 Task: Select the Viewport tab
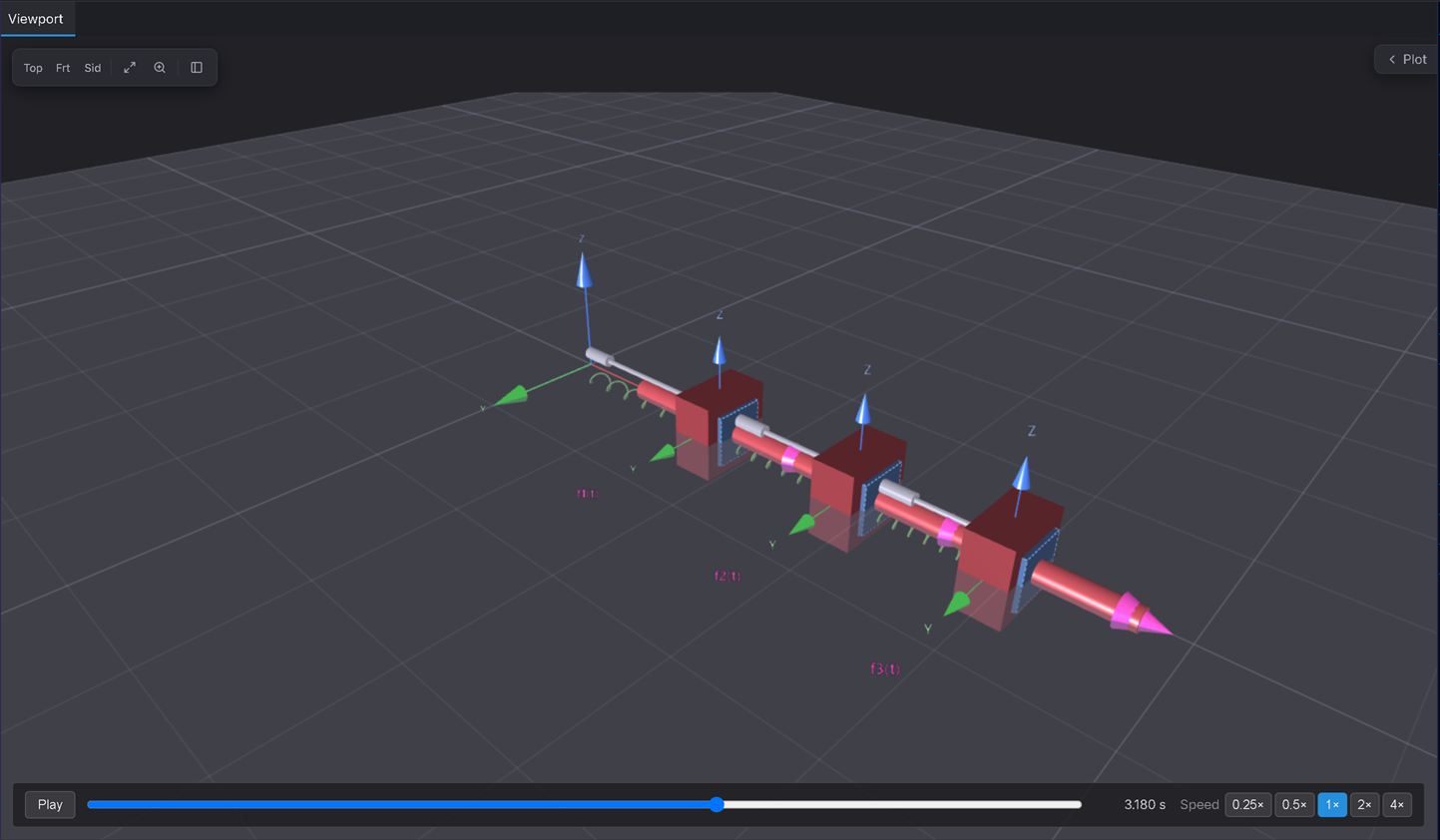click(36, 19)
